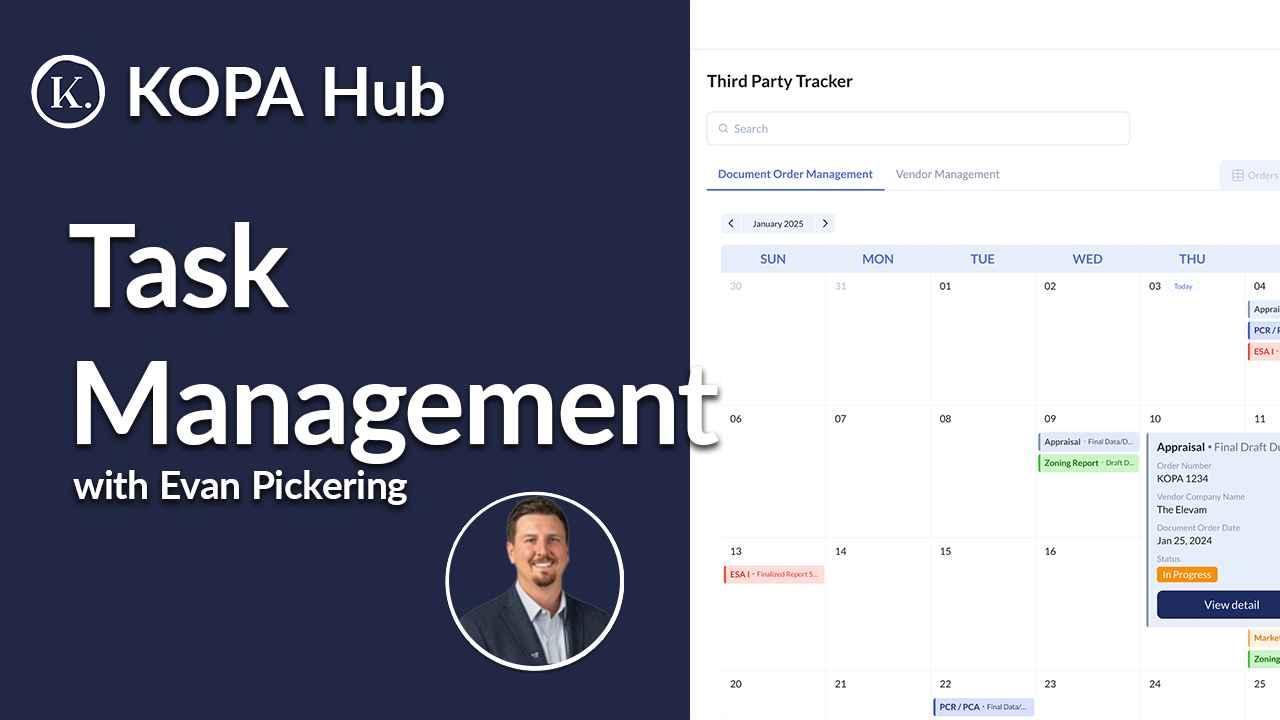Viewport: 1280px width, 720px height.
Task: Click the search magnifier icon
Action: pos(723,129)
